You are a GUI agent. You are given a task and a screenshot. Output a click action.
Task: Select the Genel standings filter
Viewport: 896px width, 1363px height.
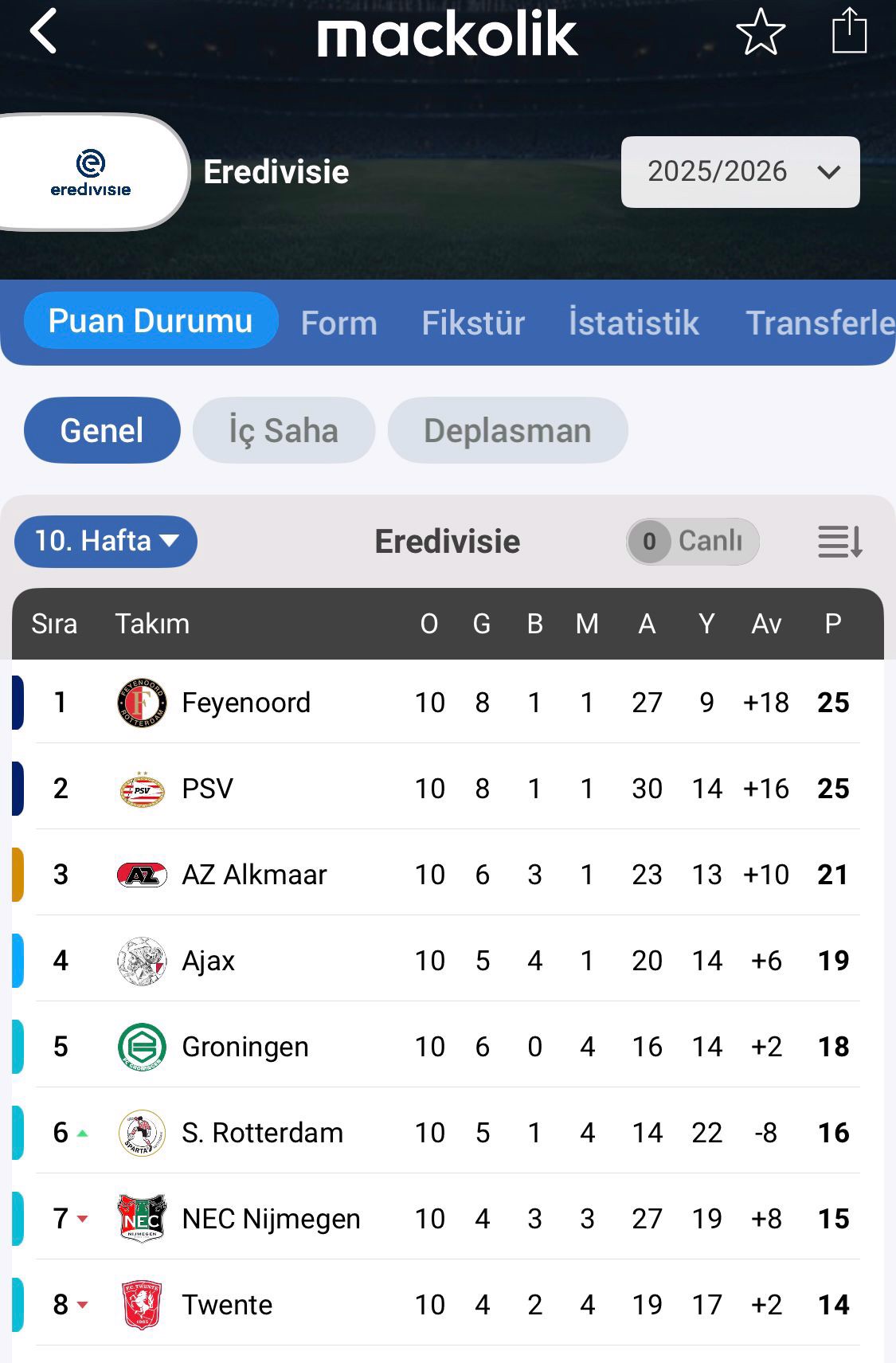[x=102, y=430]
